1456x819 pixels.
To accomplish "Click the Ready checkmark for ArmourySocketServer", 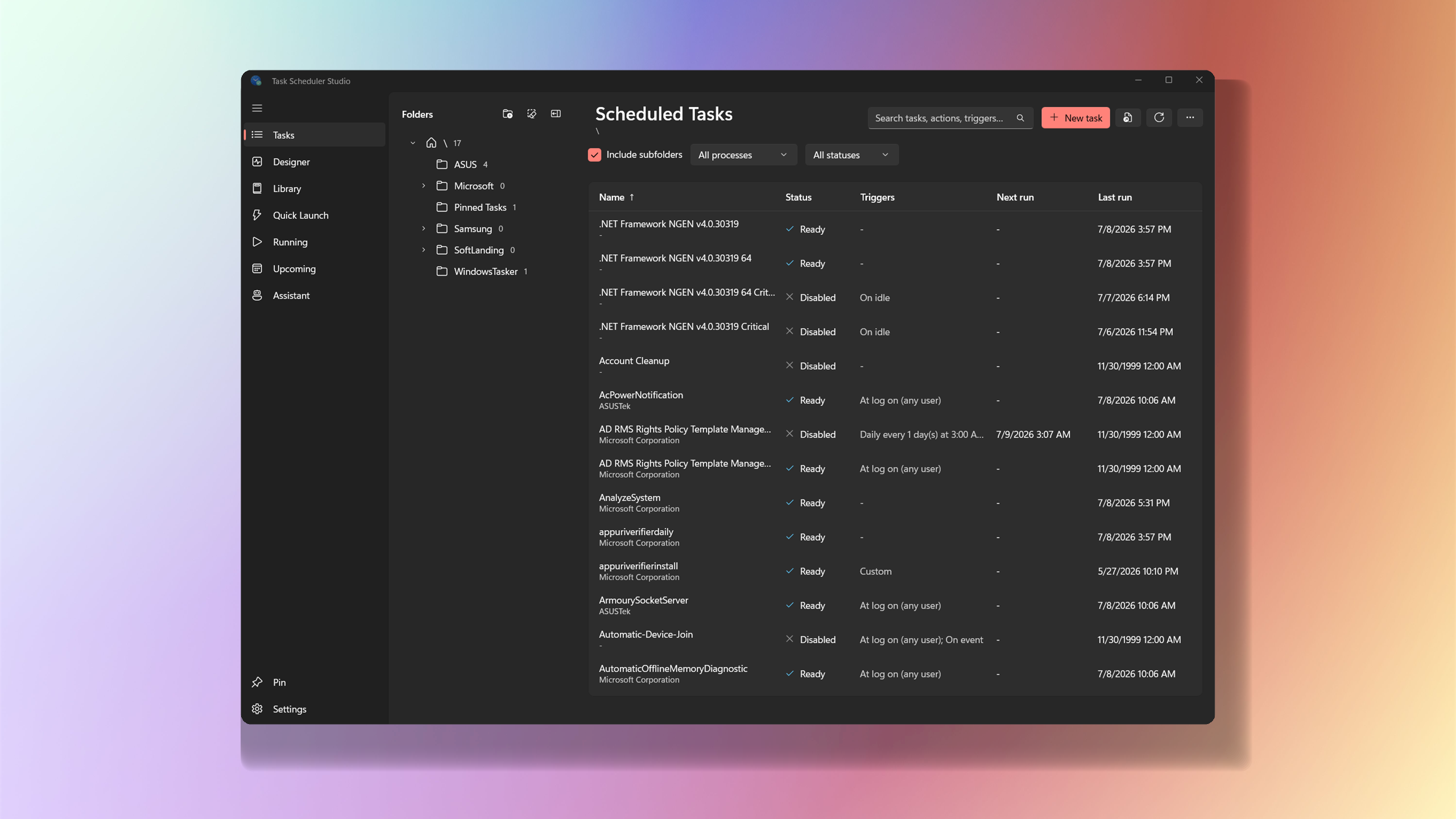I will [789, 605].
